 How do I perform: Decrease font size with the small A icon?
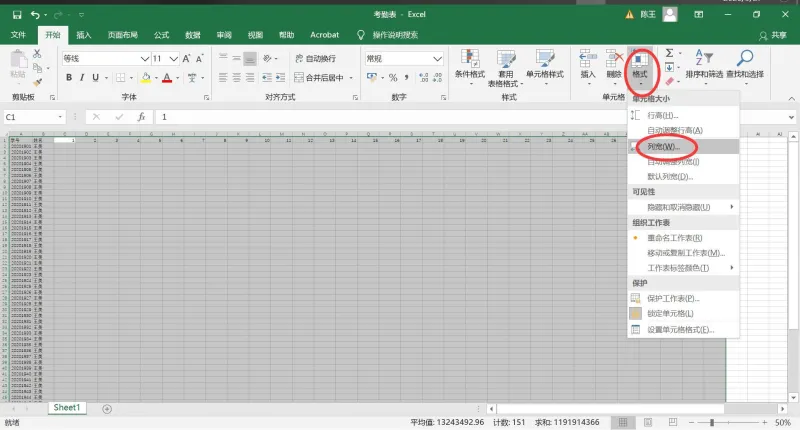pyautogui.click(x=199, y=59)
